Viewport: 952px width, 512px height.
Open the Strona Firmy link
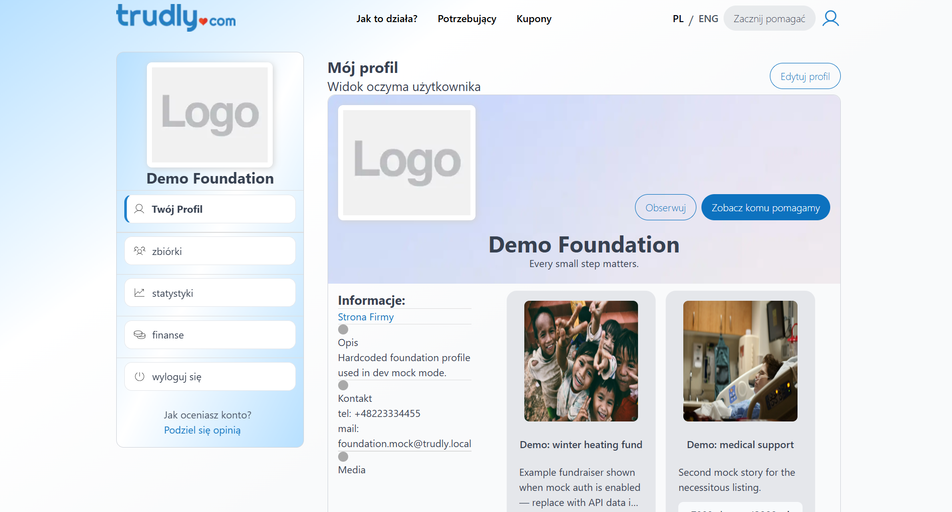(x=366, y=317)
